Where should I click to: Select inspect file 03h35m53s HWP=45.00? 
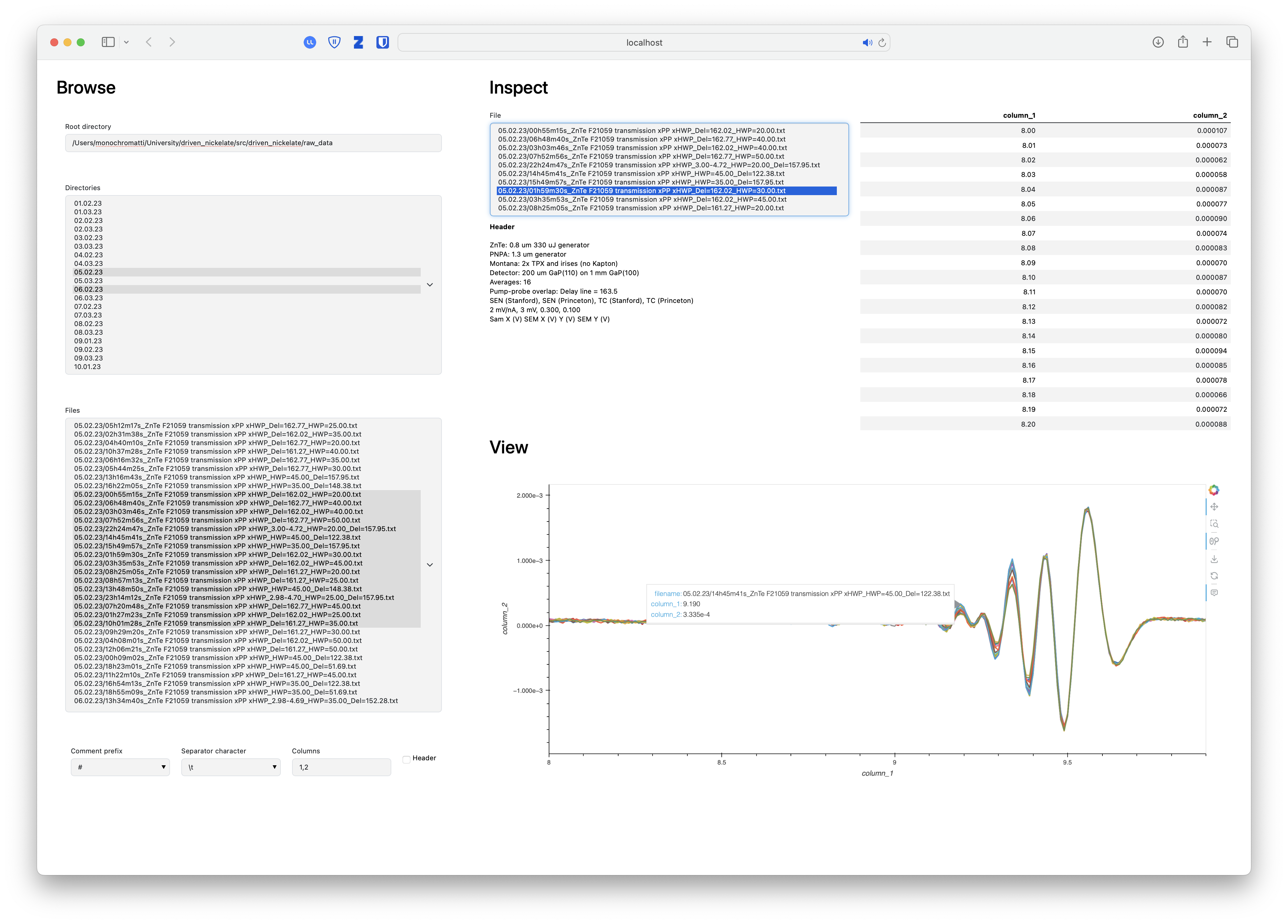click(642, 199)
